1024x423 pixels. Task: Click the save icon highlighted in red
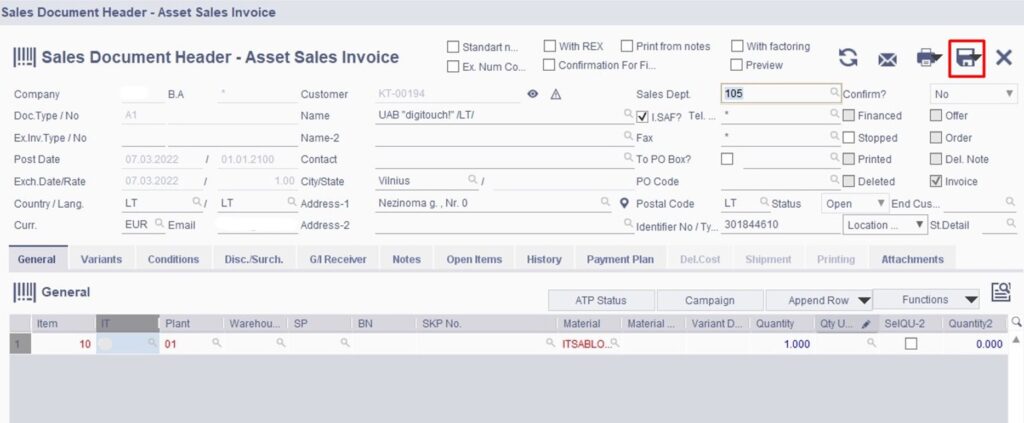[x=967, y=58]
